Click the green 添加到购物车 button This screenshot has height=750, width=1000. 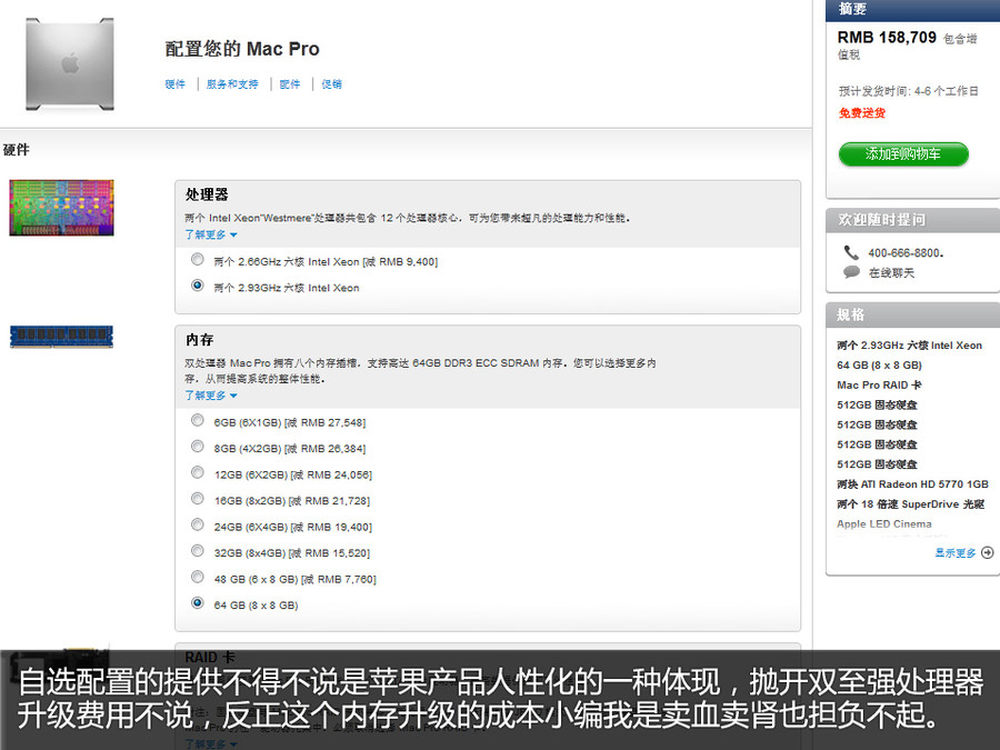903,154
